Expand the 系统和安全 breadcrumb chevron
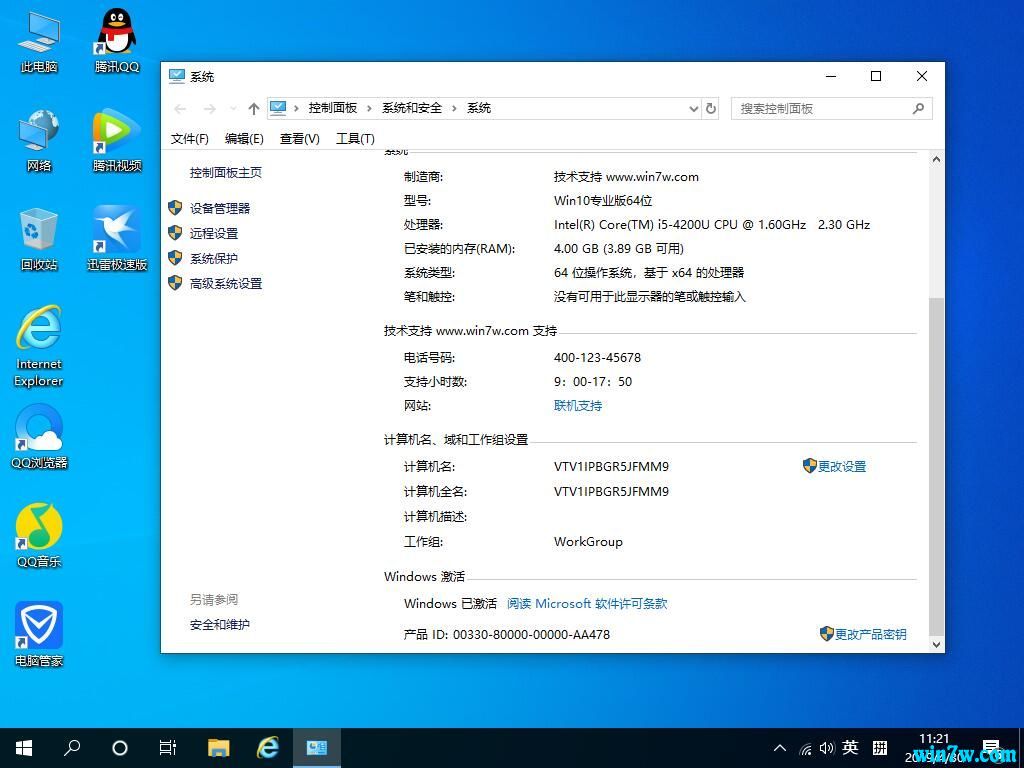The width and height of the screenshot is (1024, 768). (x=454, y=108)
